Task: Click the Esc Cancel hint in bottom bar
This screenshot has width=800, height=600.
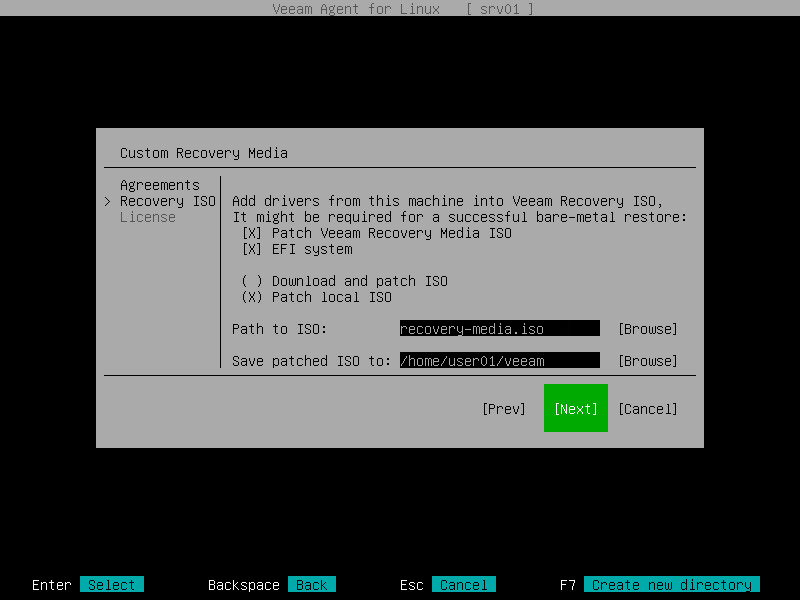Action: (x=464, y=585)
